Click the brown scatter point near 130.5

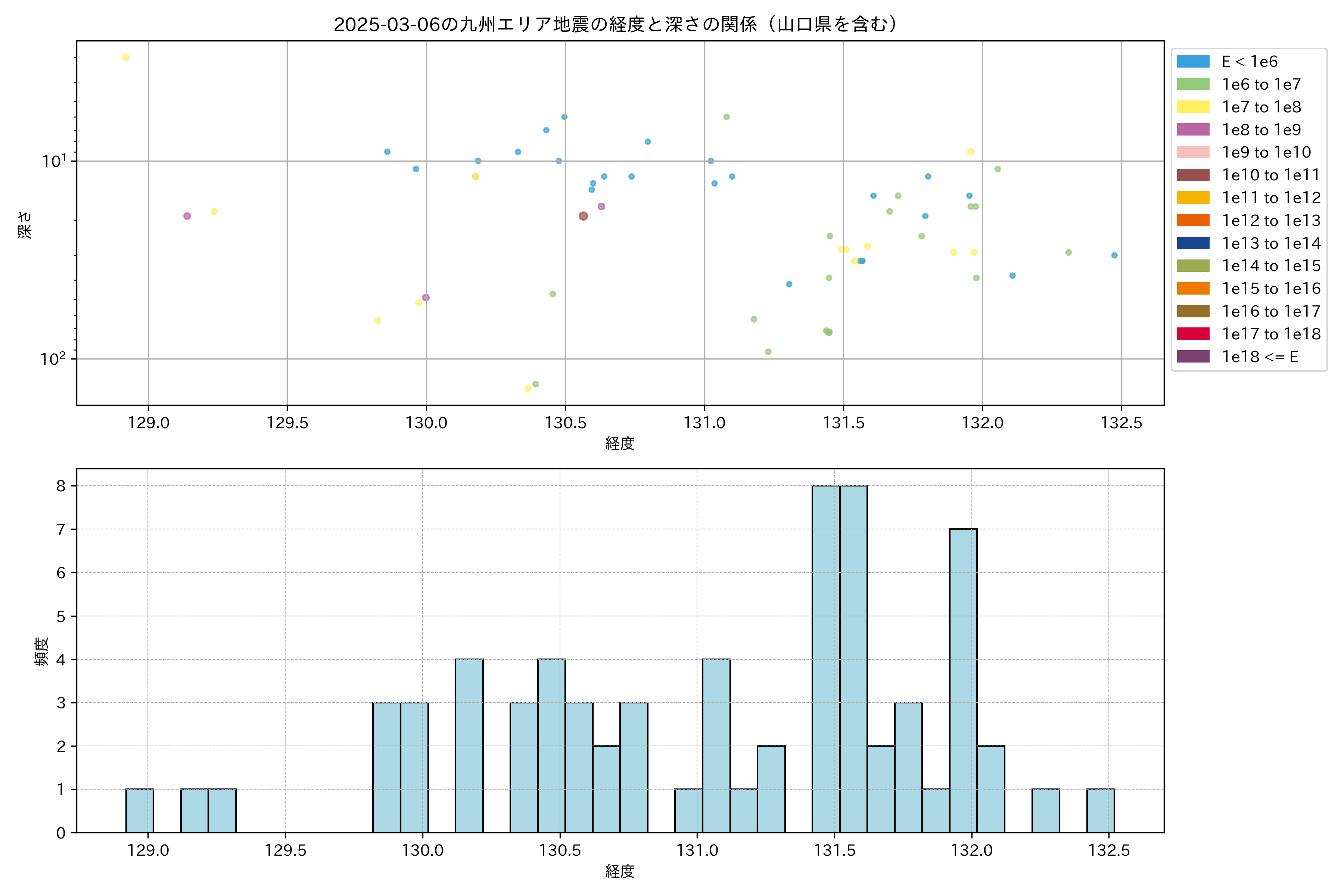pos(583,216)
